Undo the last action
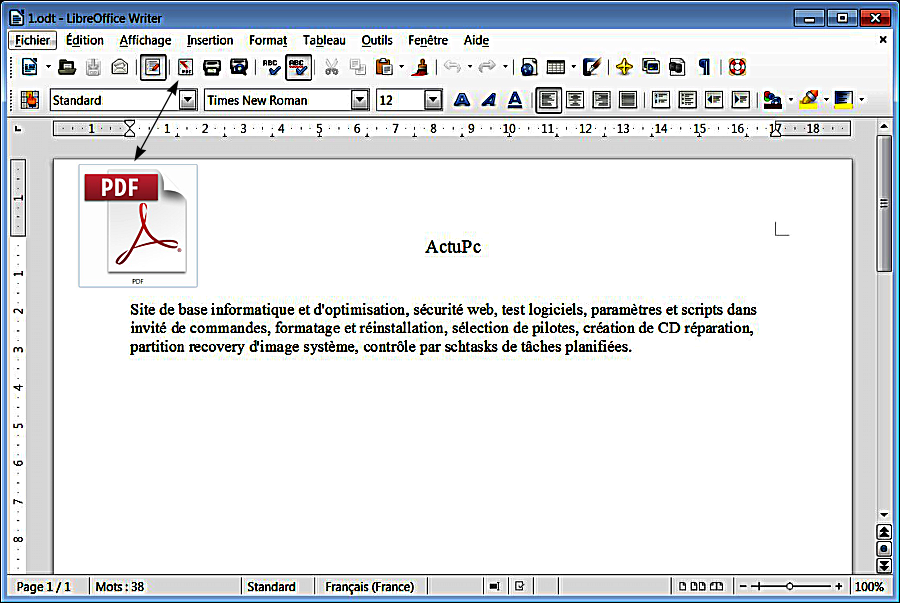Image resolution: width=900 pixels, height=604 pixels. [452, 67]
